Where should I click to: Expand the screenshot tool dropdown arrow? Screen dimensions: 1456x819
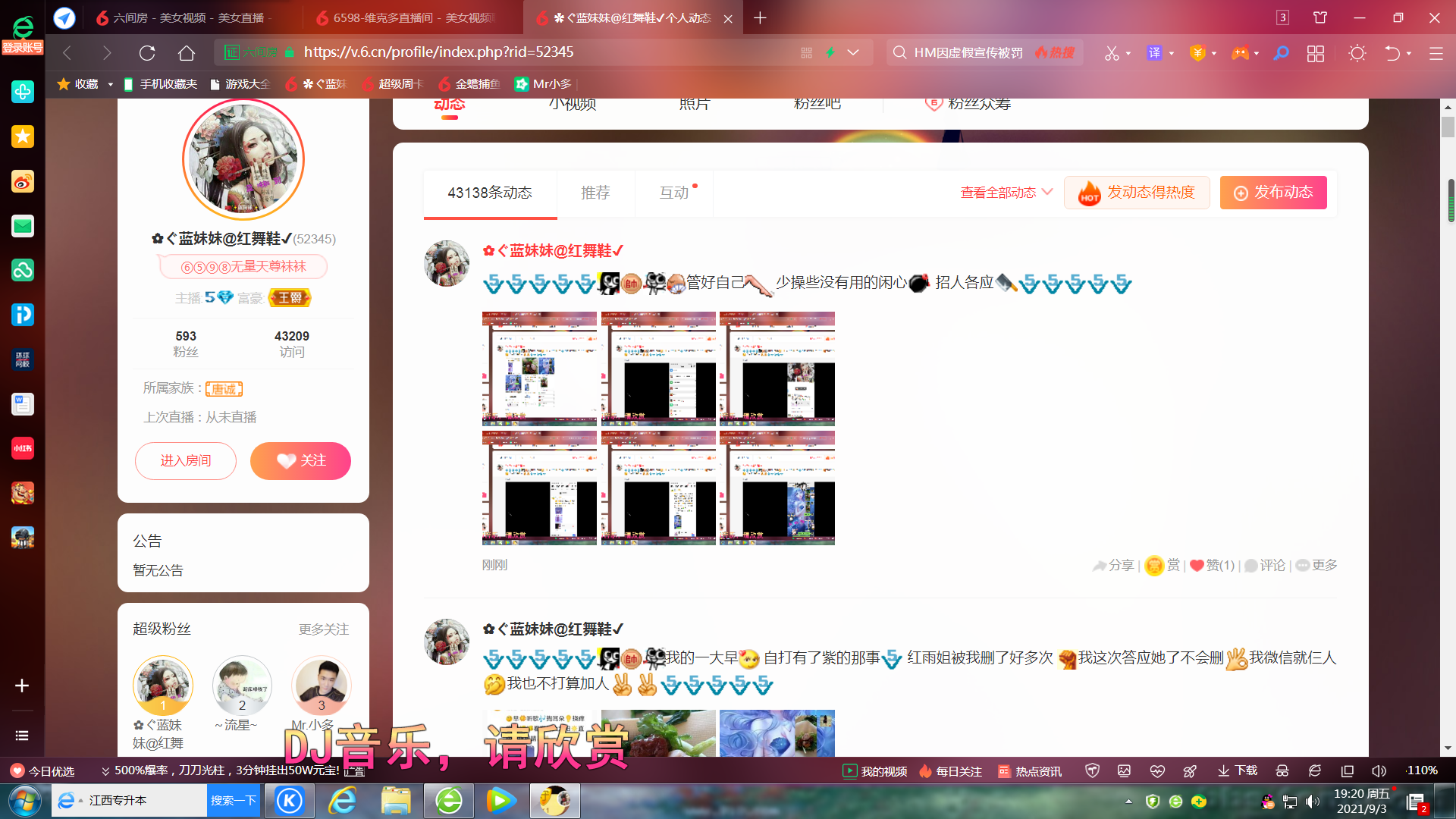coord(1128,53)
